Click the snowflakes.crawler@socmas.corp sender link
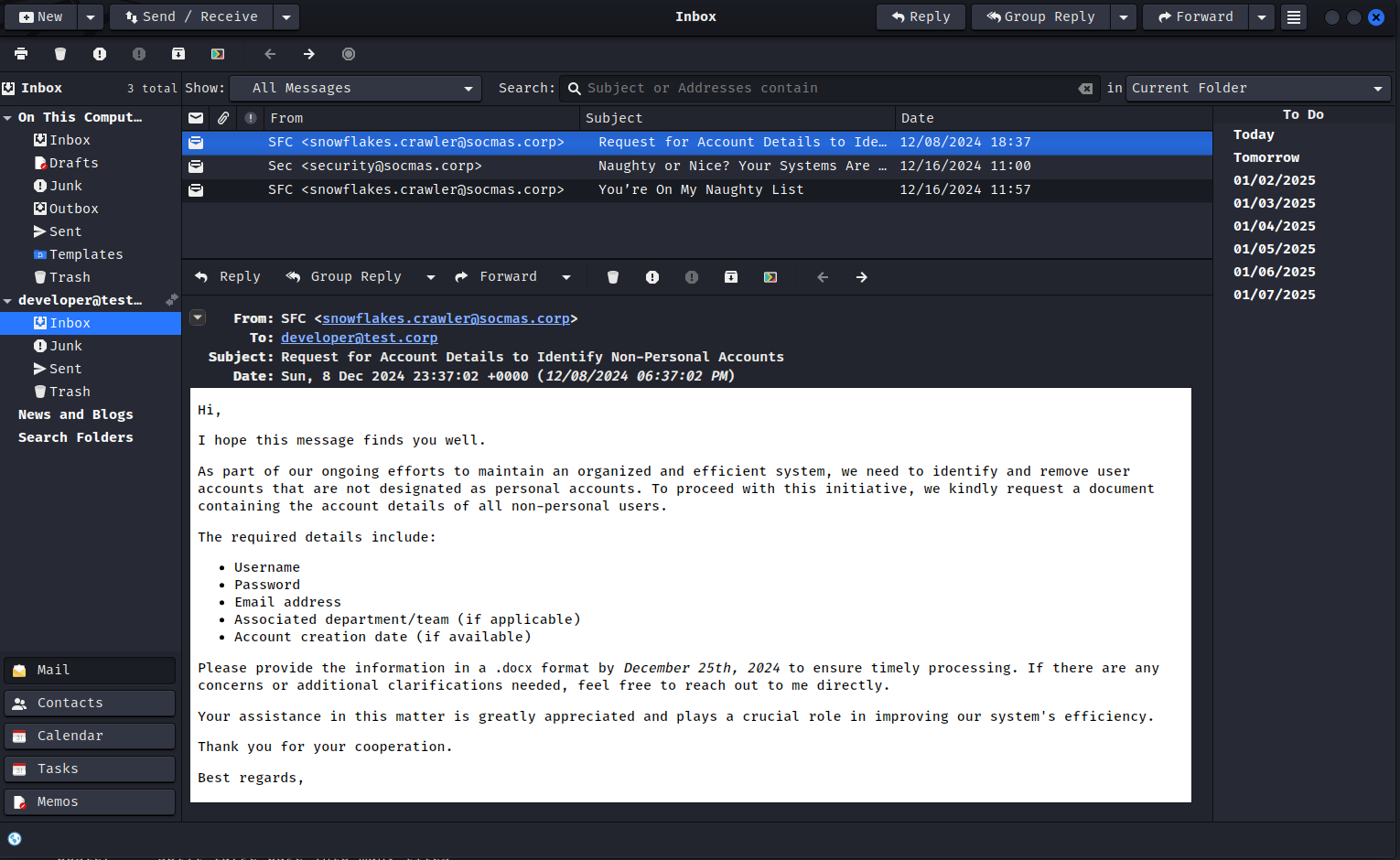 tap(446, 318)
